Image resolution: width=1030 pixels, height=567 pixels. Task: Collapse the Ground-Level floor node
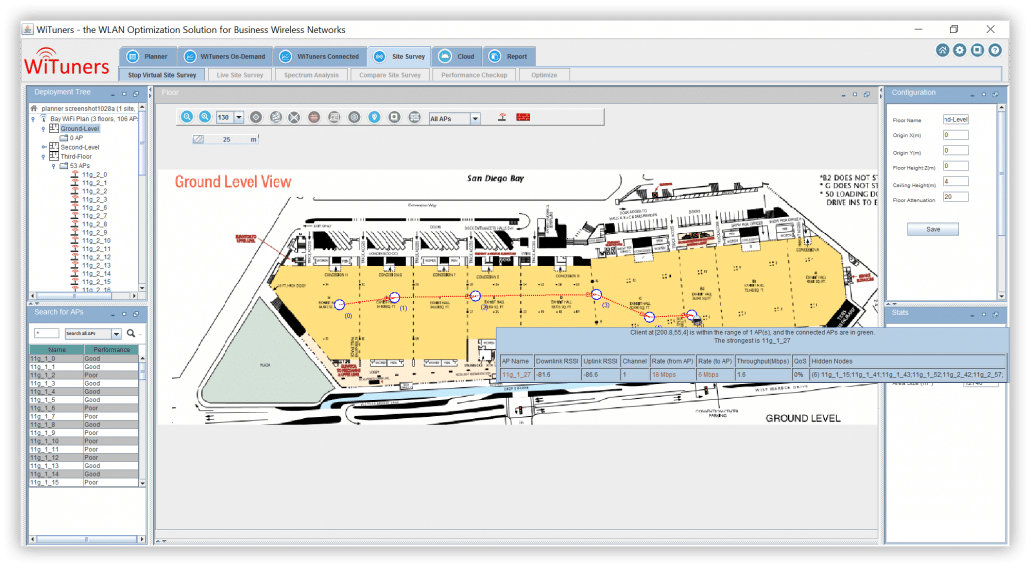[x=45, y=129]
